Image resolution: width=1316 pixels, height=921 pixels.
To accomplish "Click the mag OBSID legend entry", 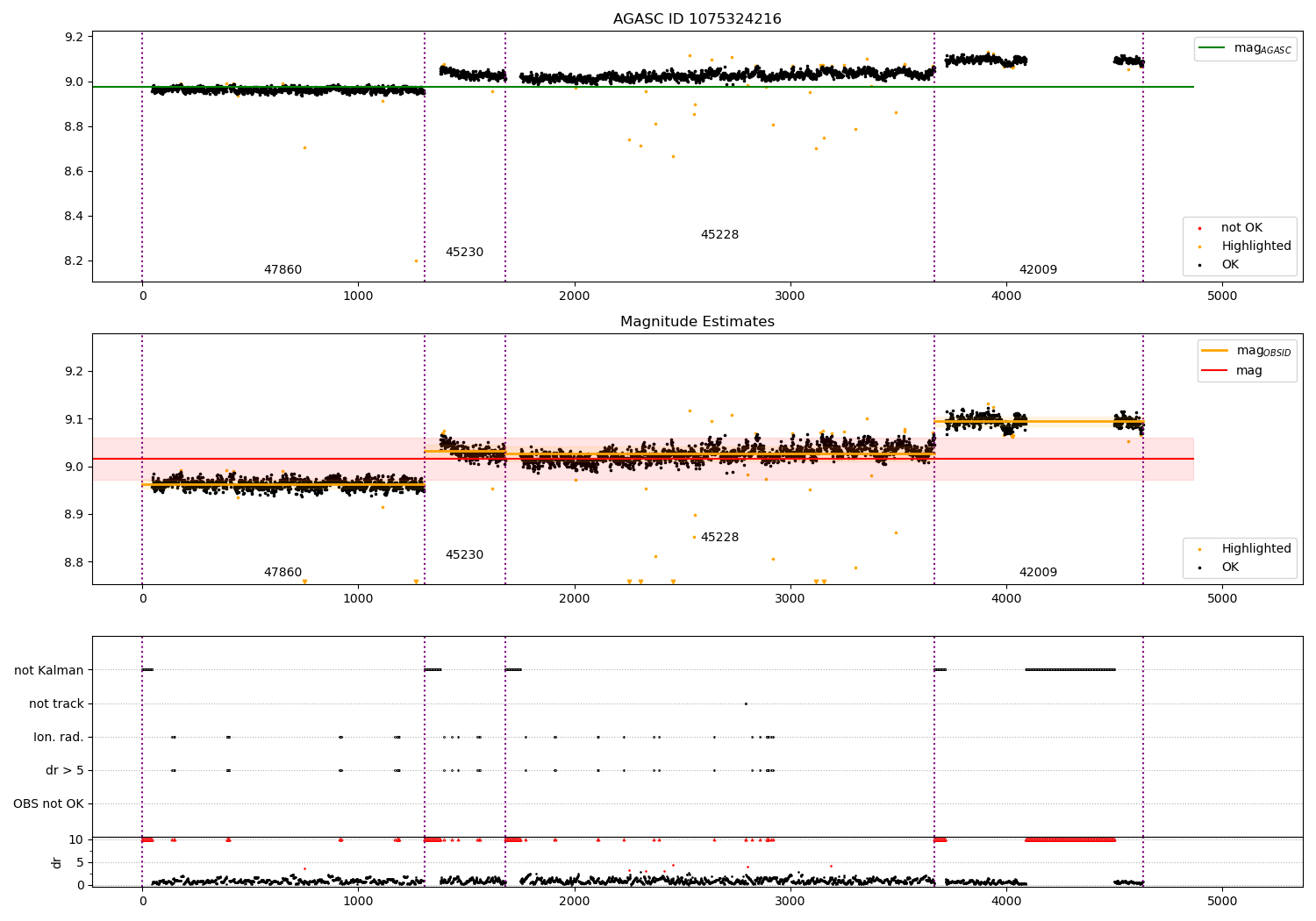I will tap(1247, 351).
